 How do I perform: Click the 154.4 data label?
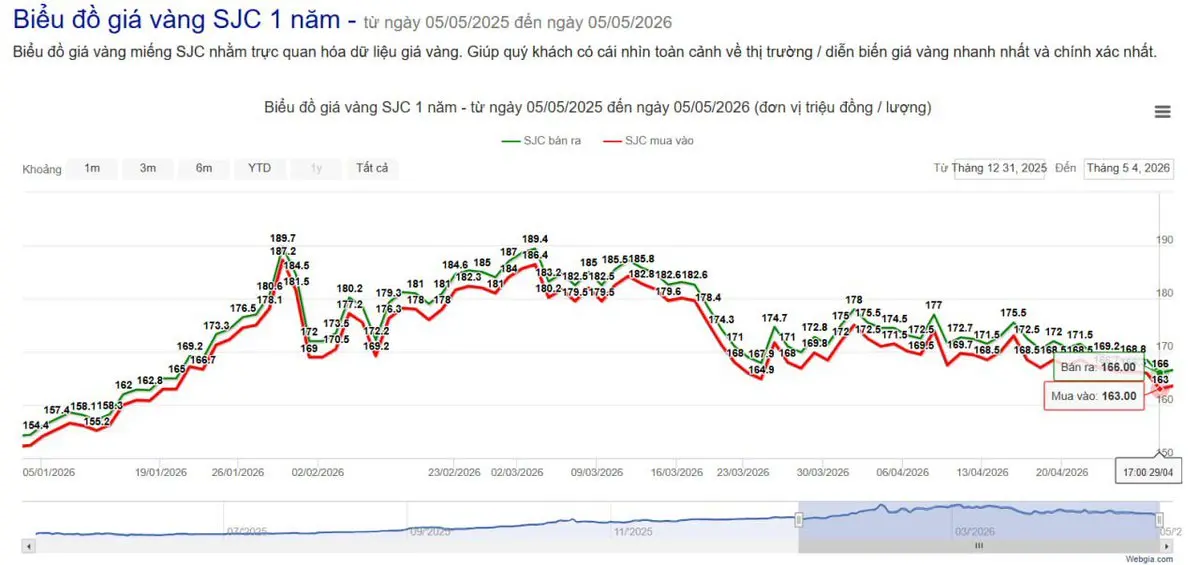click(36, 425)
